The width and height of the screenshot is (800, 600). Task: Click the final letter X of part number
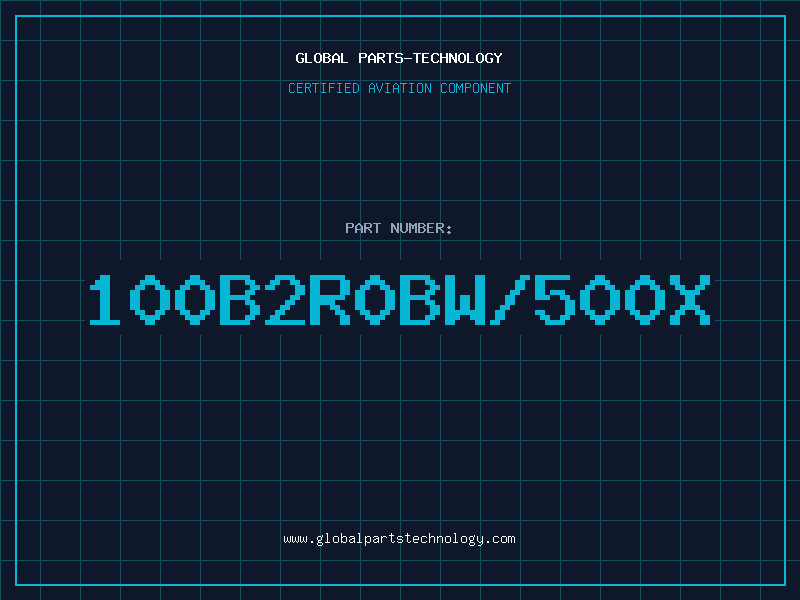(x=690, y=300)
